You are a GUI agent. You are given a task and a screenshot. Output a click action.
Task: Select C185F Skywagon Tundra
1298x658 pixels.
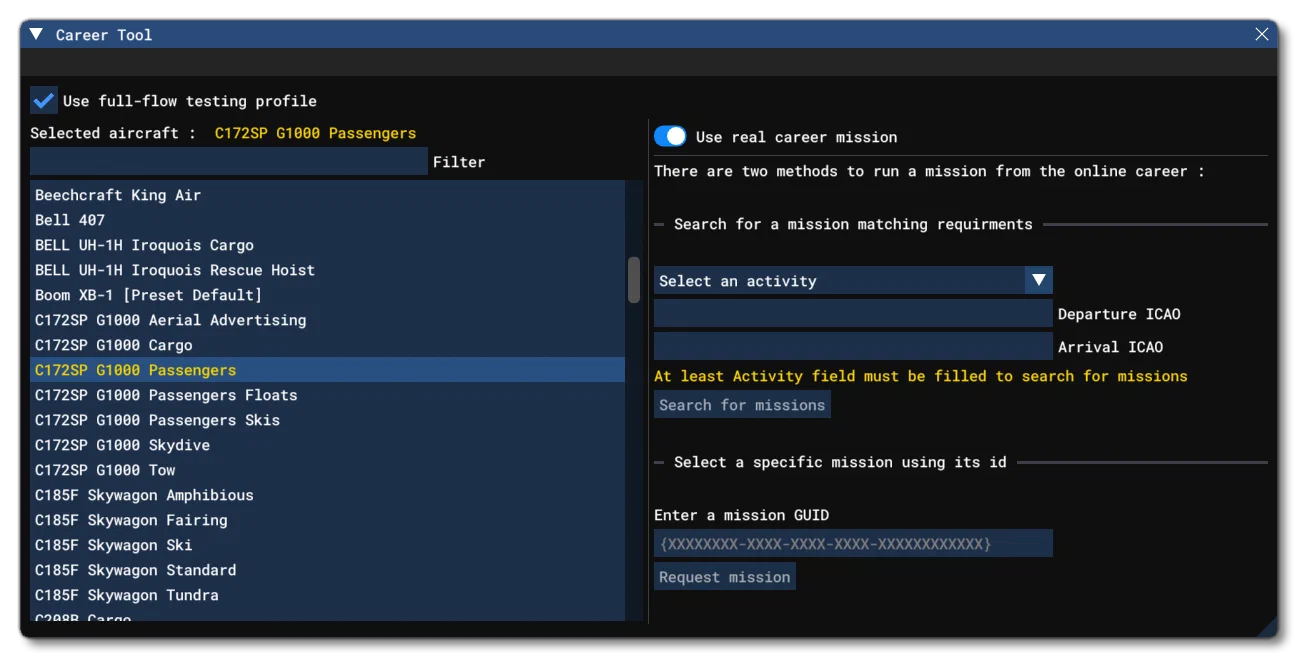[327, 595]
